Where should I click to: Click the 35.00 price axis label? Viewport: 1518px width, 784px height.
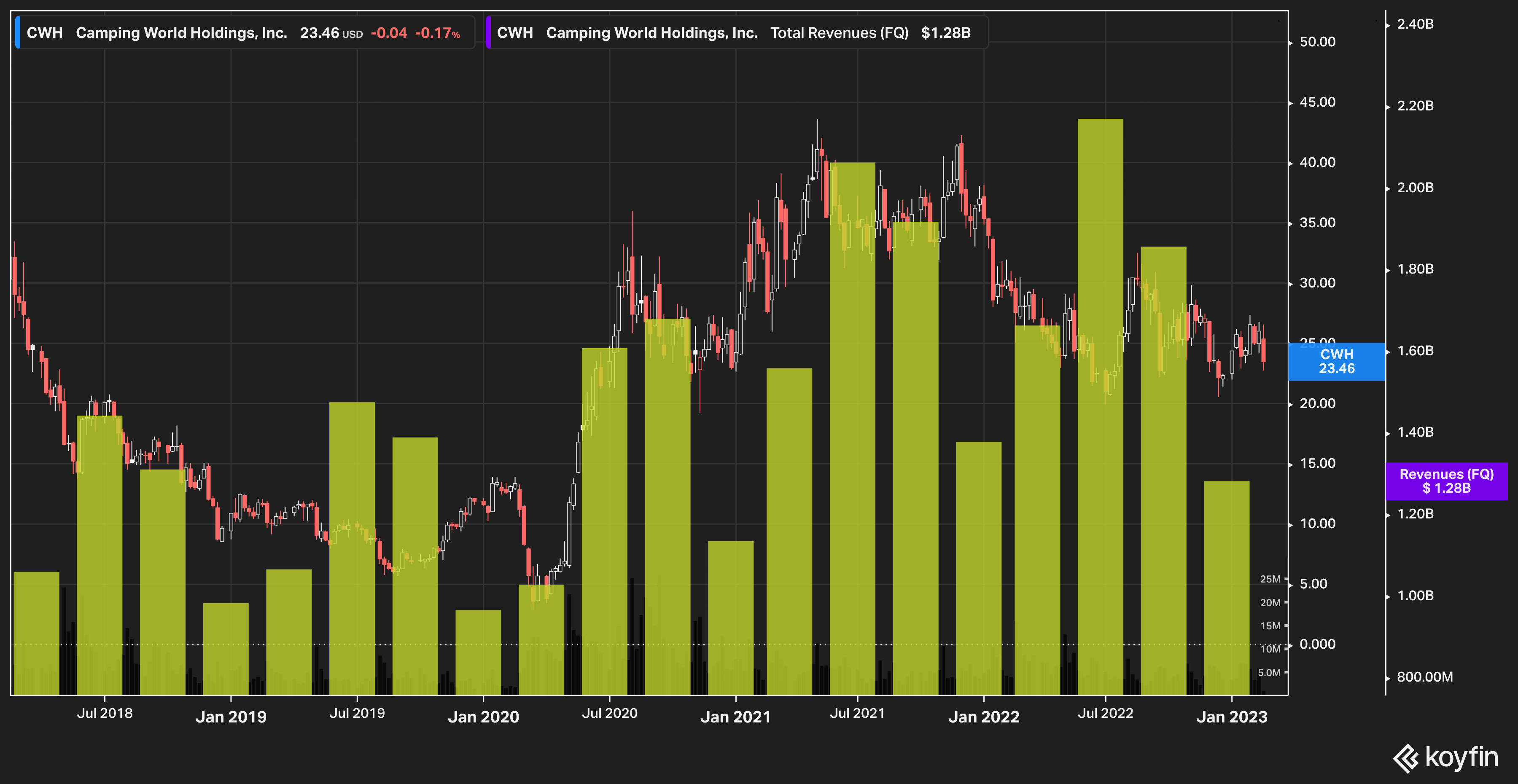1318,223
